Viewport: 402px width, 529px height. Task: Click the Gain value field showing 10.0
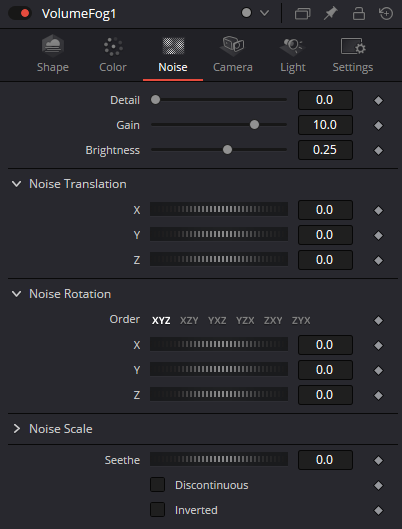pos(325,125)
